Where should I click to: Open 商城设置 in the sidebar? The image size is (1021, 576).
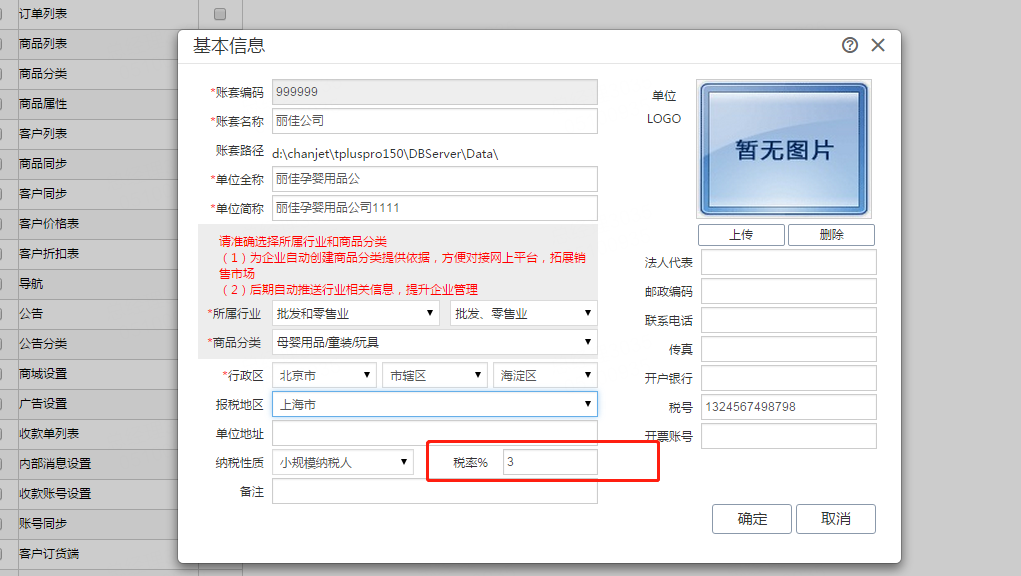pos(43,374)
